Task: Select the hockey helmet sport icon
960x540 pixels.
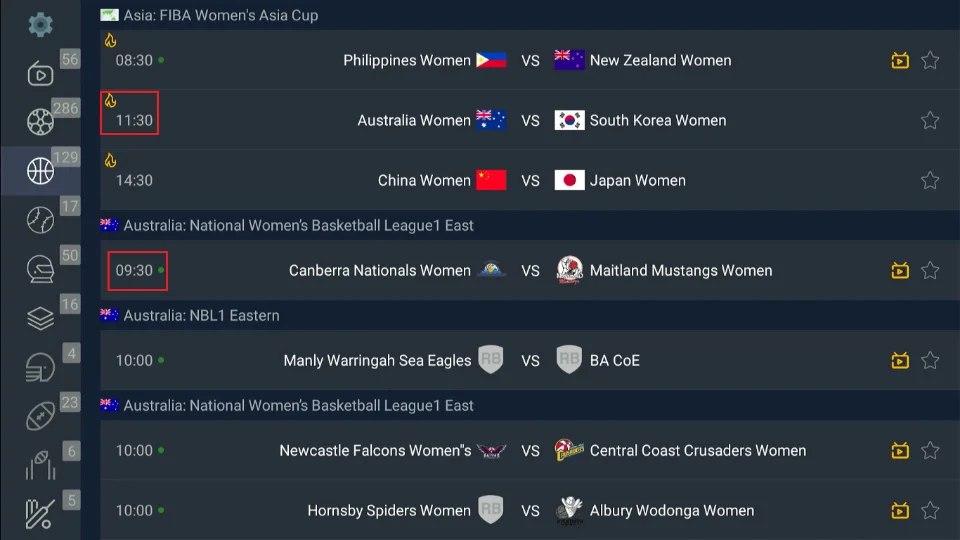Action: (40, 269)
